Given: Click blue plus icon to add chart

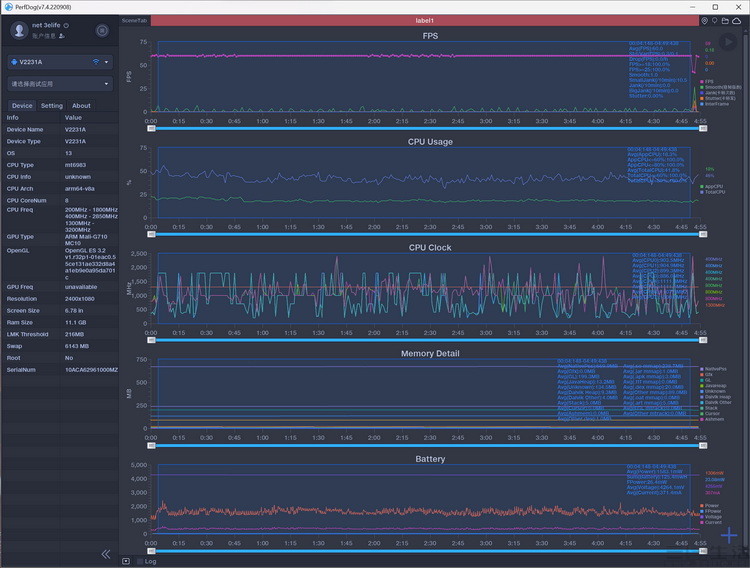Looking at the screenshot, I should tap(729, 535).
